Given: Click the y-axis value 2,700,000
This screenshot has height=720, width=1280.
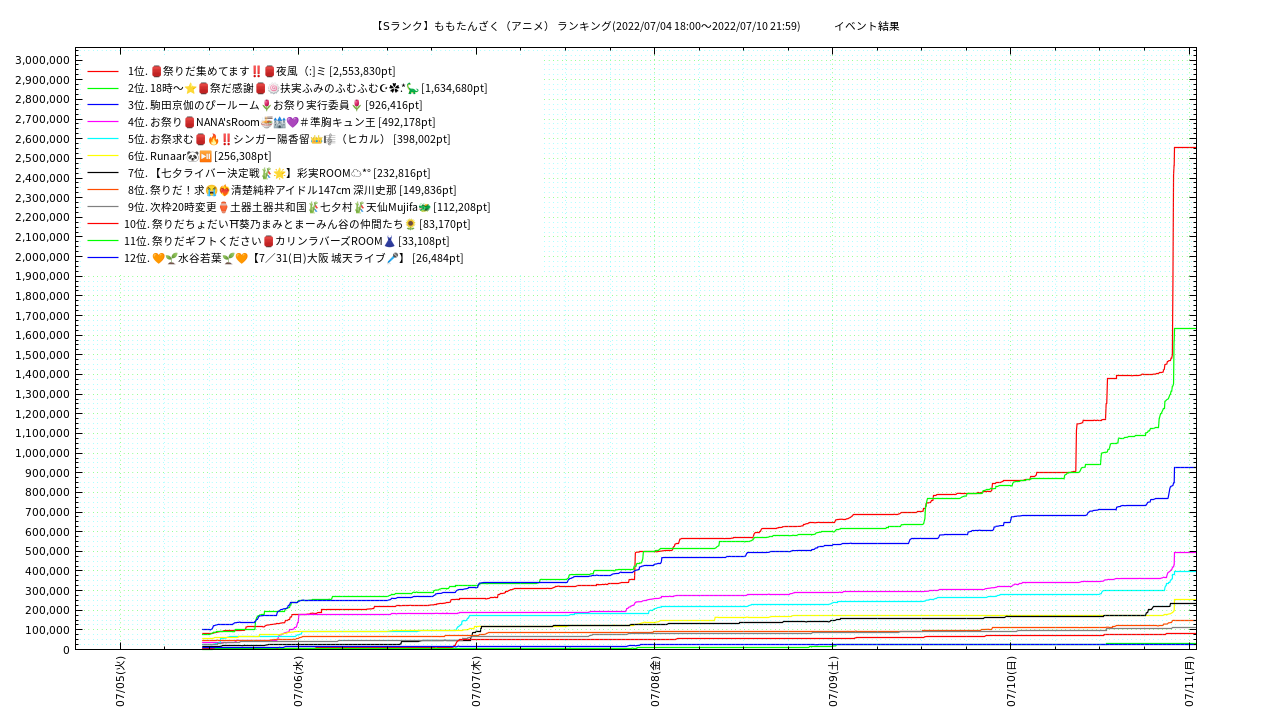Looking at the screenshot, I should [42, 119].
